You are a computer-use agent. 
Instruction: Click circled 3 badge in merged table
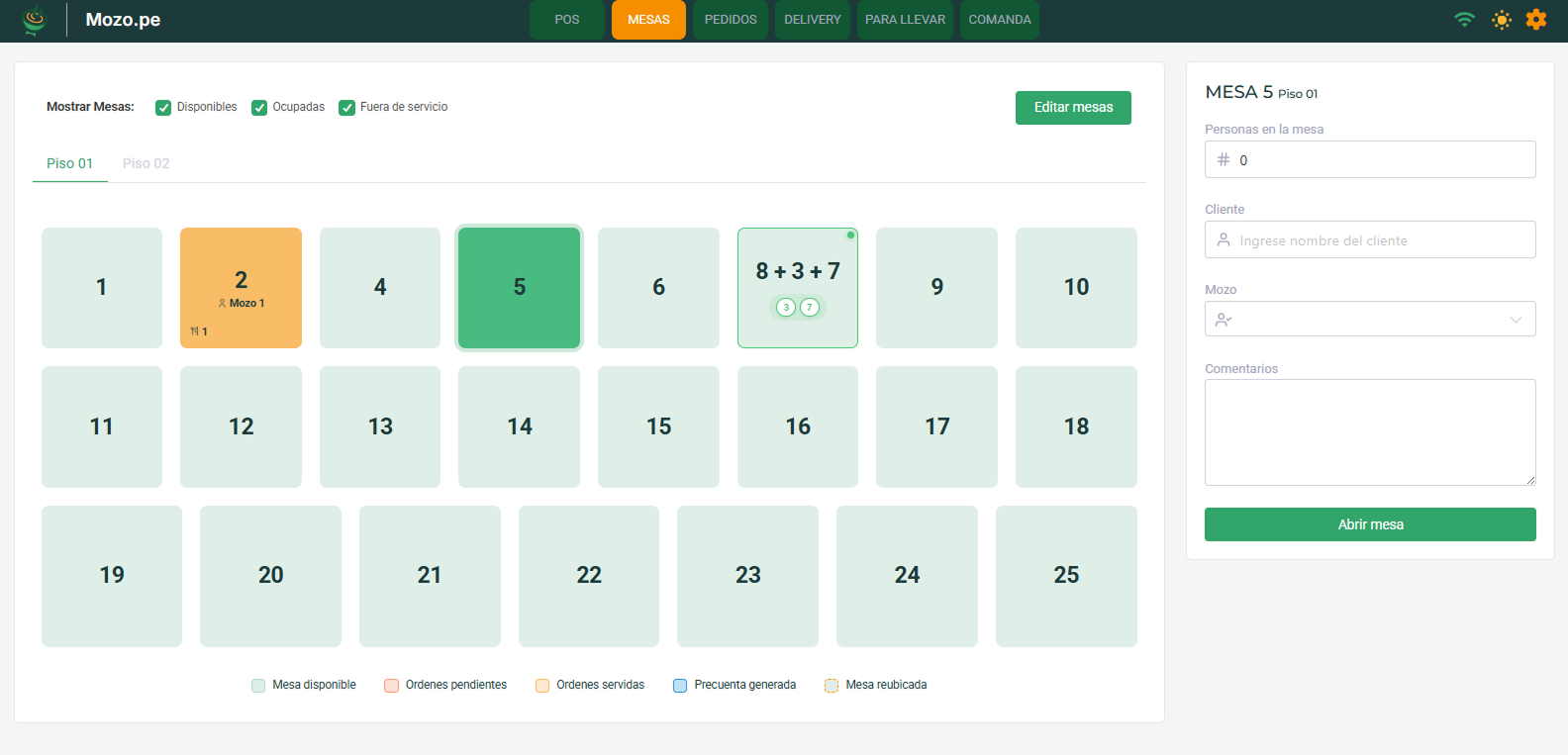tap(786, 308)
